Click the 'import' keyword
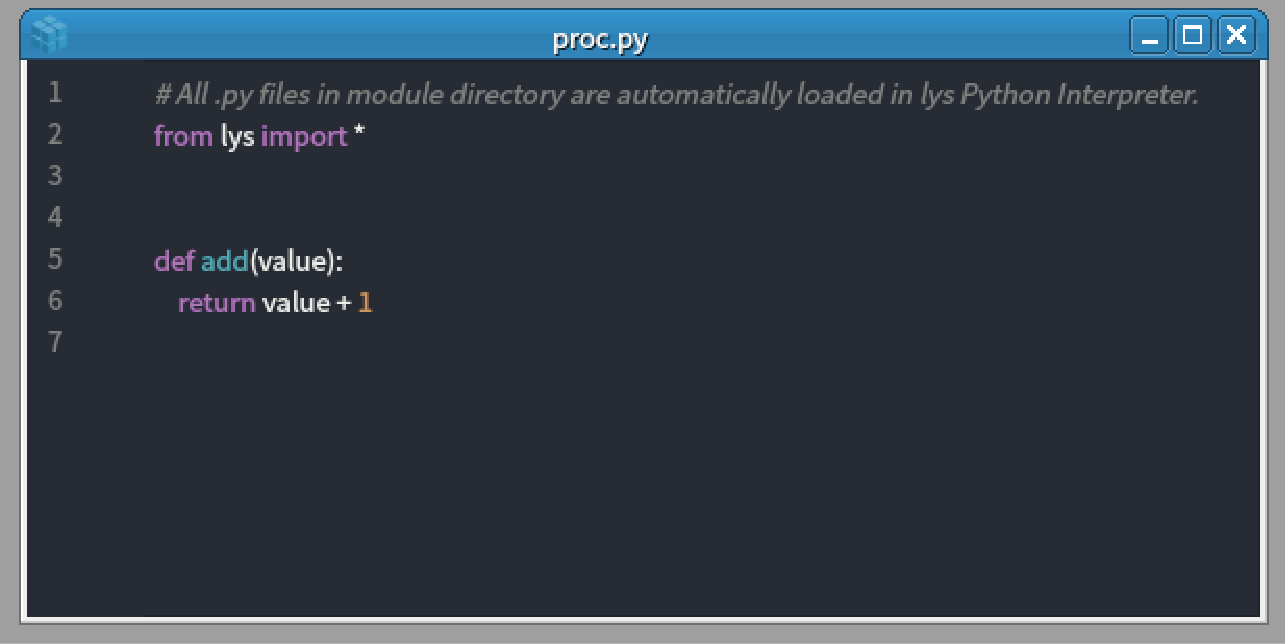 [304, 136]
